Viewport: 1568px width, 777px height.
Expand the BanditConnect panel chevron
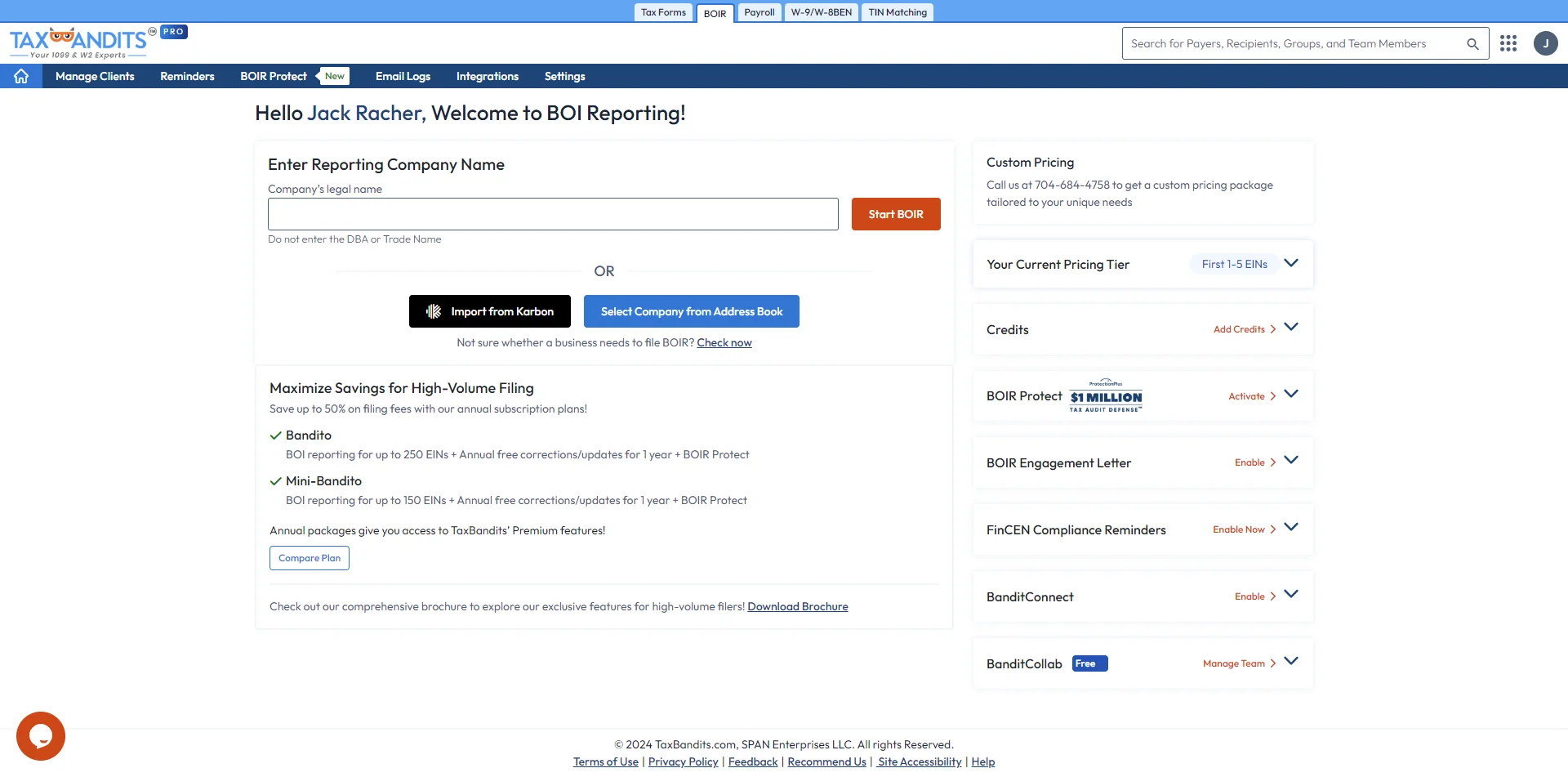[1291, 594]
